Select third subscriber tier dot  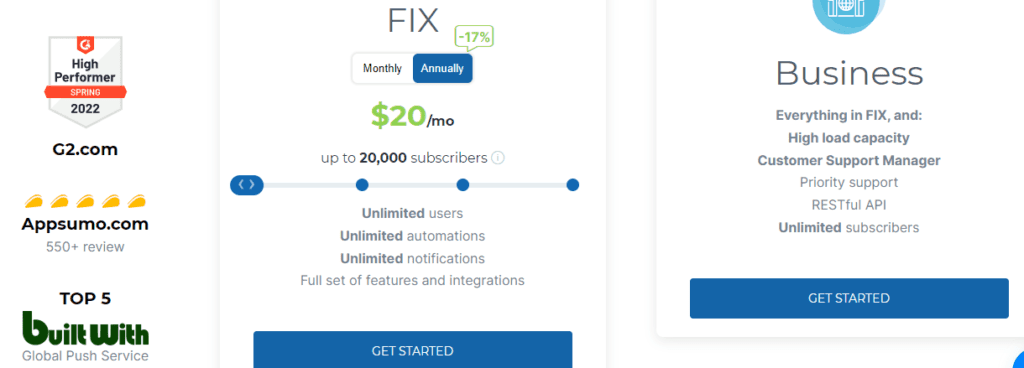pyautogui.click(x=463, y=185)
